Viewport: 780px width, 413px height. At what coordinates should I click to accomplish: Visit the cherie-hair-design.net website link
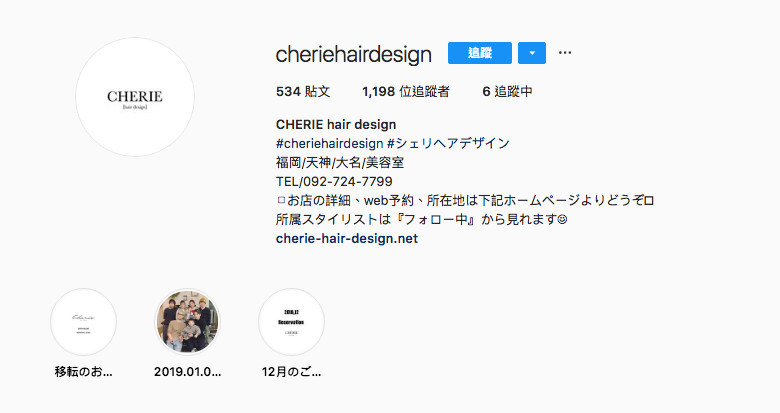(347, 238)
